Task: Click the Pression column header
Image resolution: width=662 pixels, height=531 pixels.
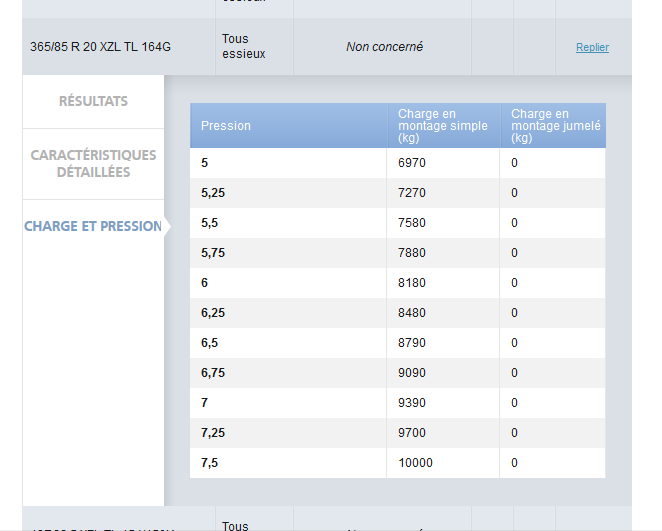Action: point(226,126)
